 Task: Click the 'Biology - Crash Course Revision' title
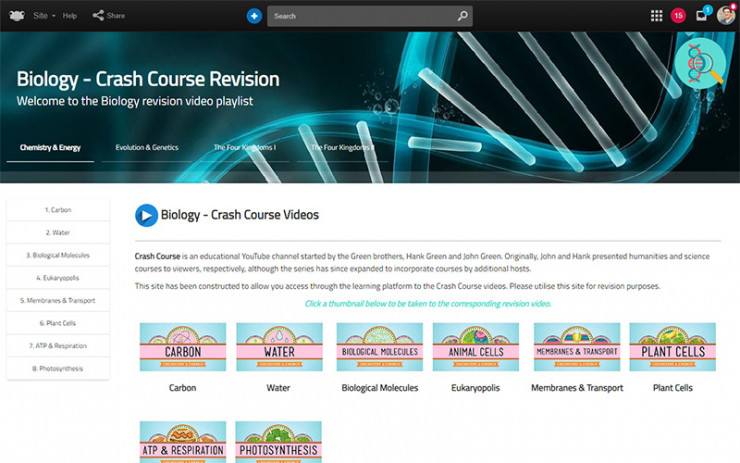pyautogui.click(x=148, y=79)
